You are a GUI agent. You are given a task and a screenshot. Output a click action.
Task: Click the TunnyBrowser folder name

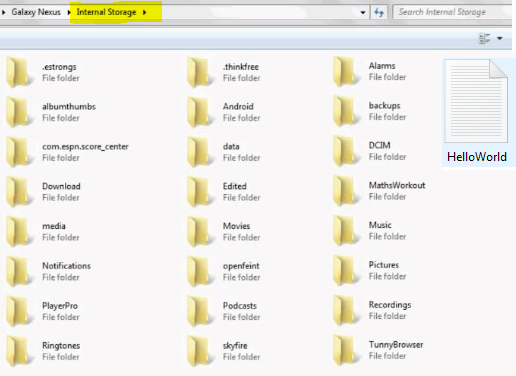(x=396, y=345)
